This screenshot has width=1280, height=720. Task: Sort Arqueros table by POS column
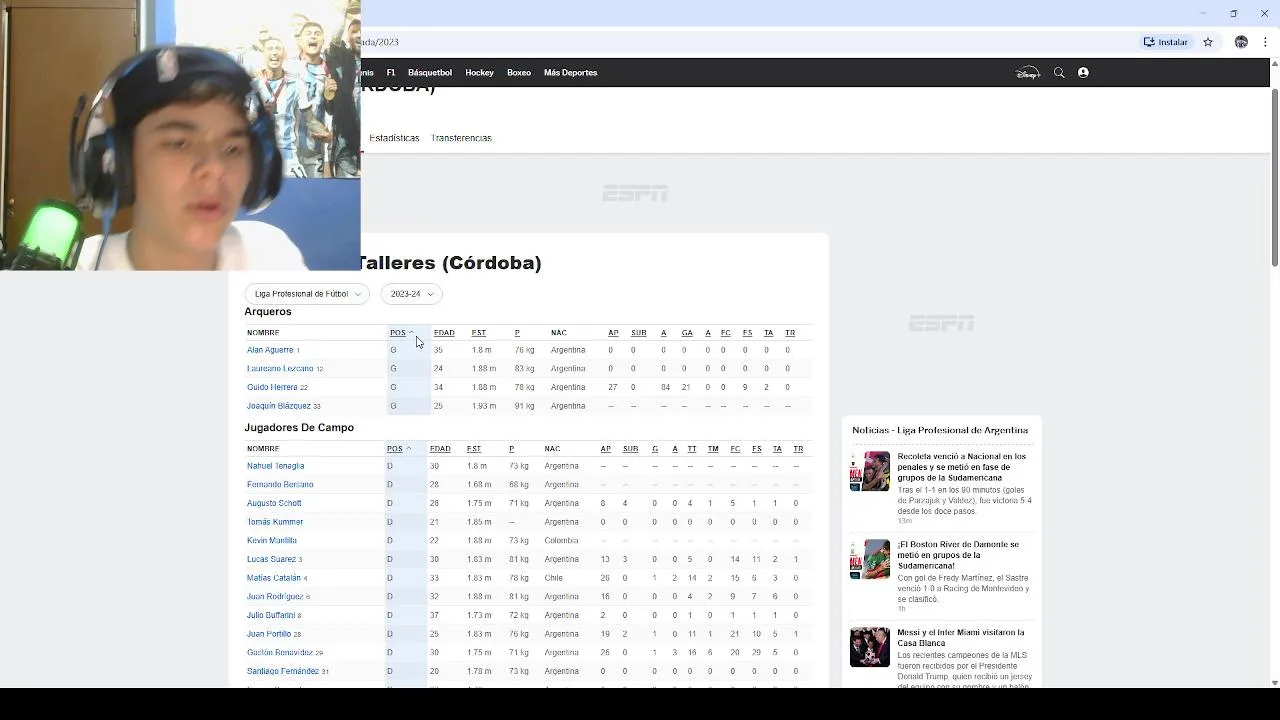(x=401, y=333)
